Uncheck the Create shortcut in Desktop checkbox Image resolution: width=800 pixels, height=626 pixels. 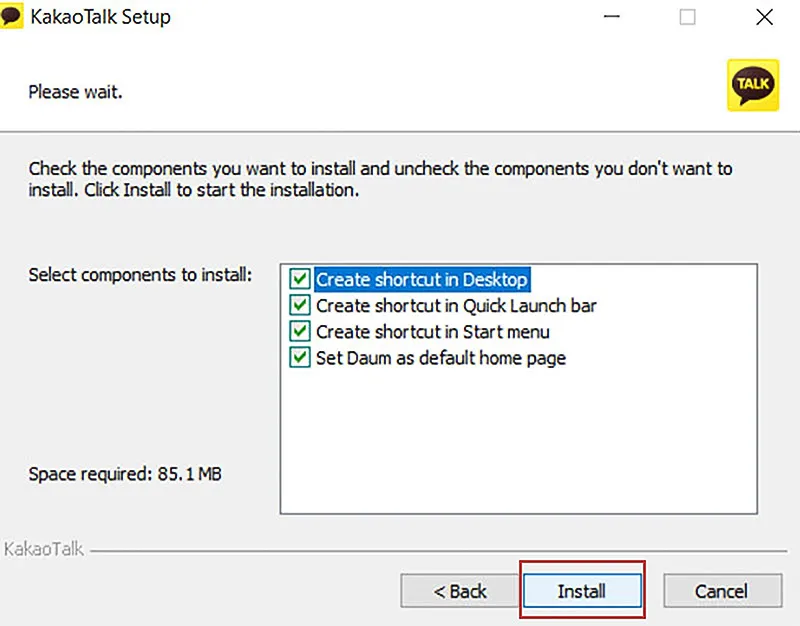point(300,279)
